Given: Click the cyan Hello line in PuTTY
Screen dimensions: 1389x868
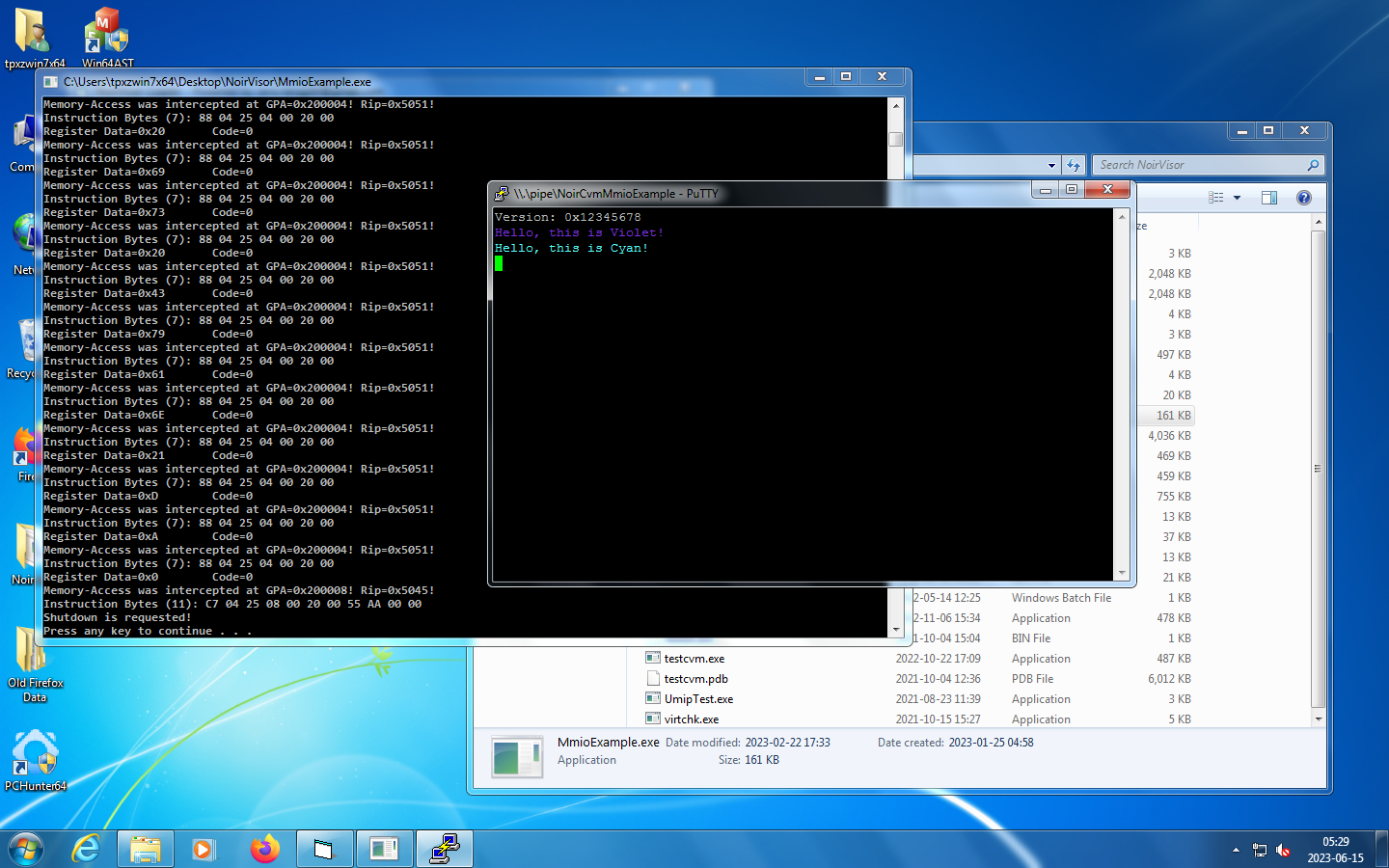Looking at the screenshot, I should point(571,249).
